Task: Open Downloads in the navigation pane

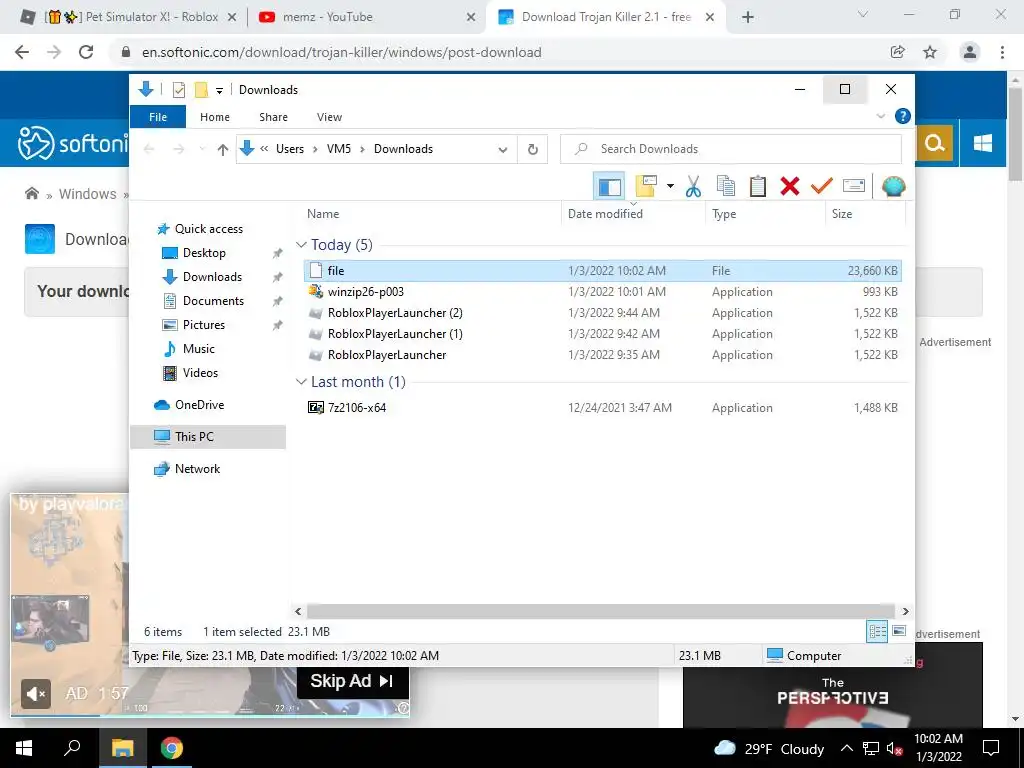Action: [212, 277]
